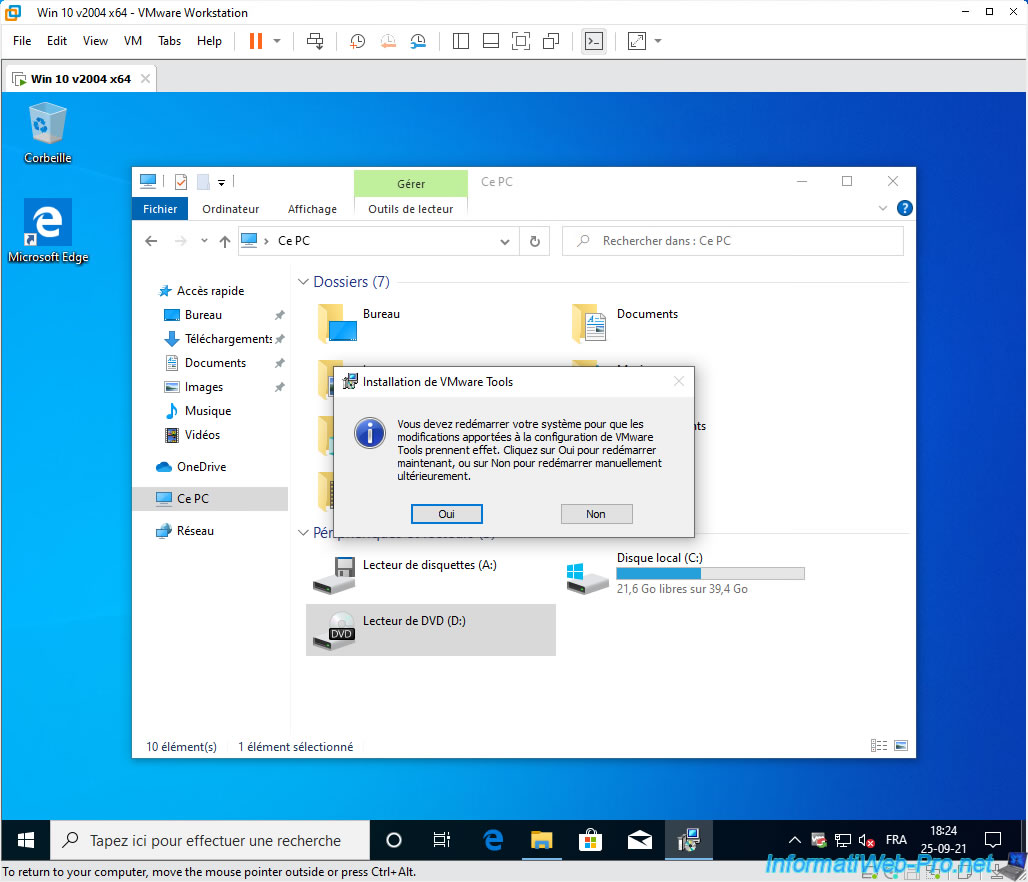
Task: Open the Fichier ribbon tab
Action: [160, 209]
